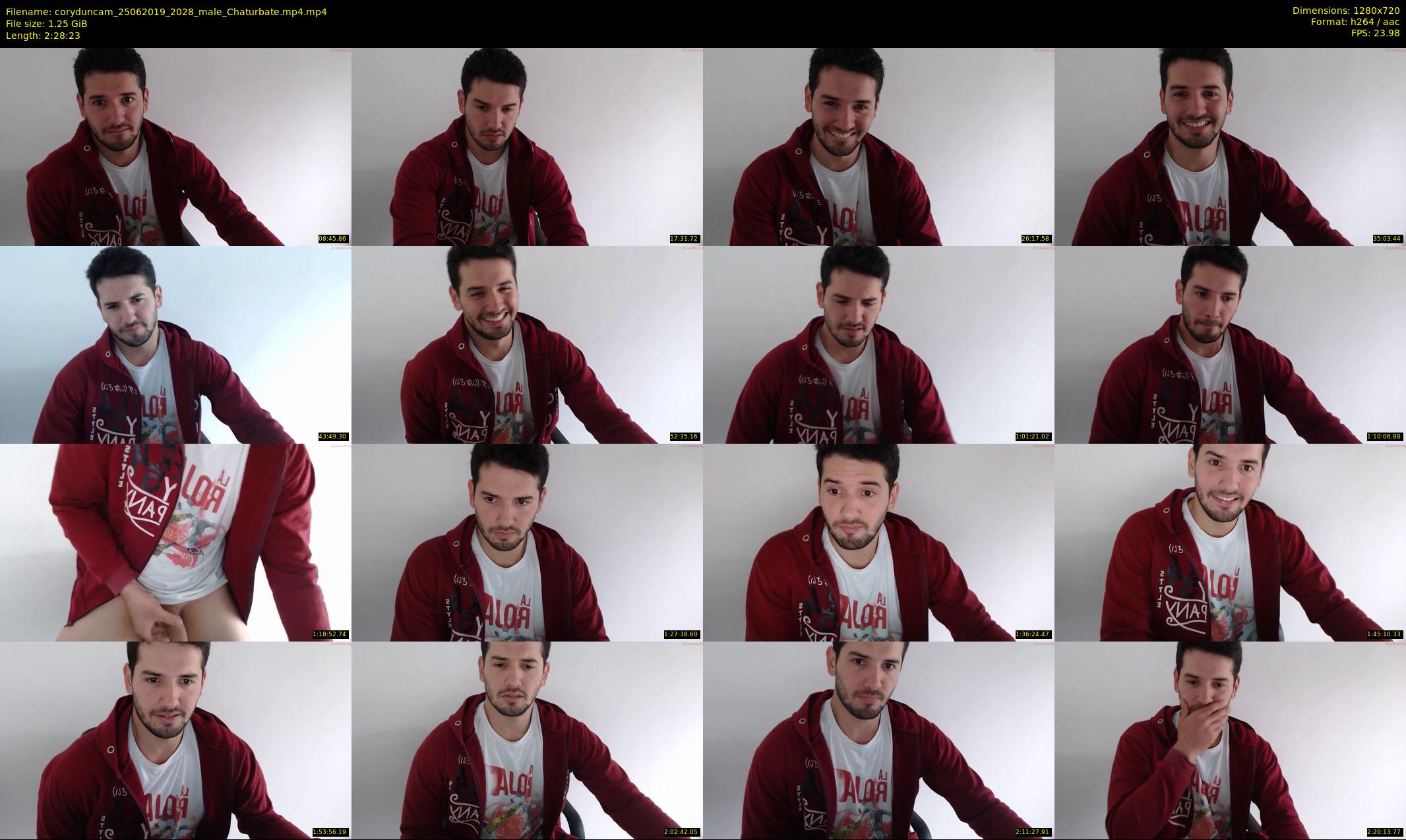Click the Filename text in header

point(166,12)
